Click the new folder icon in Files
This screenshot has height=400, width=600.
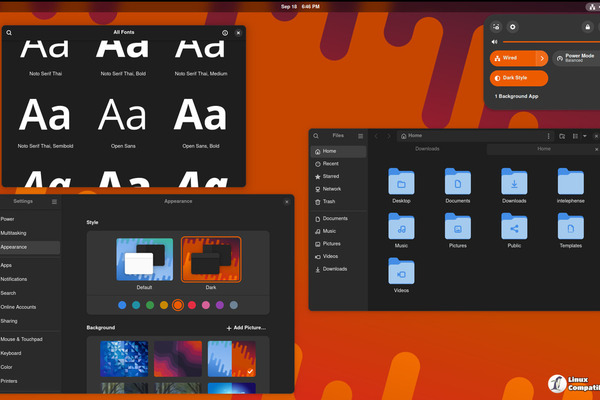tap(562, 135)
